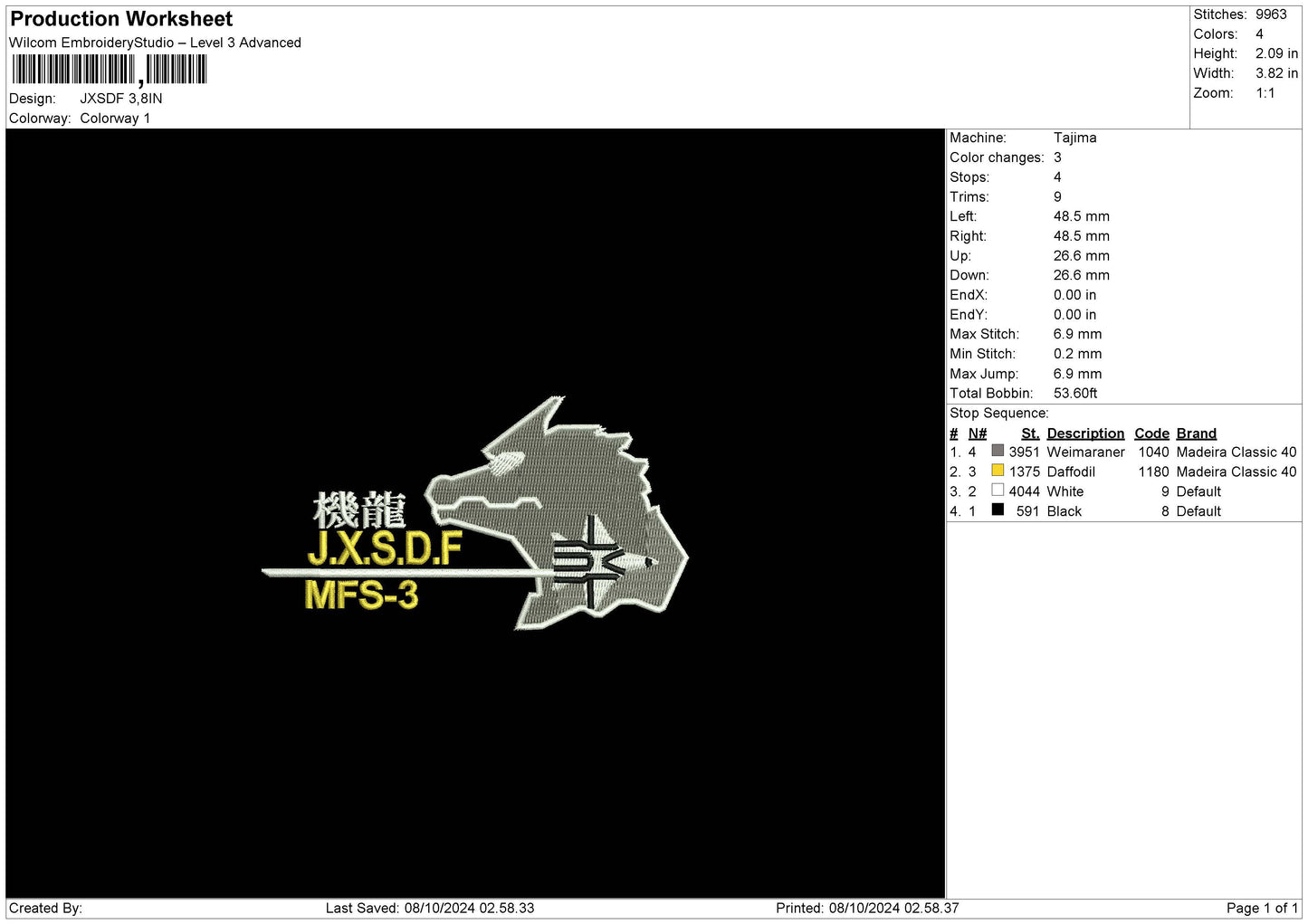Click the Code column header

point(1151,433)
